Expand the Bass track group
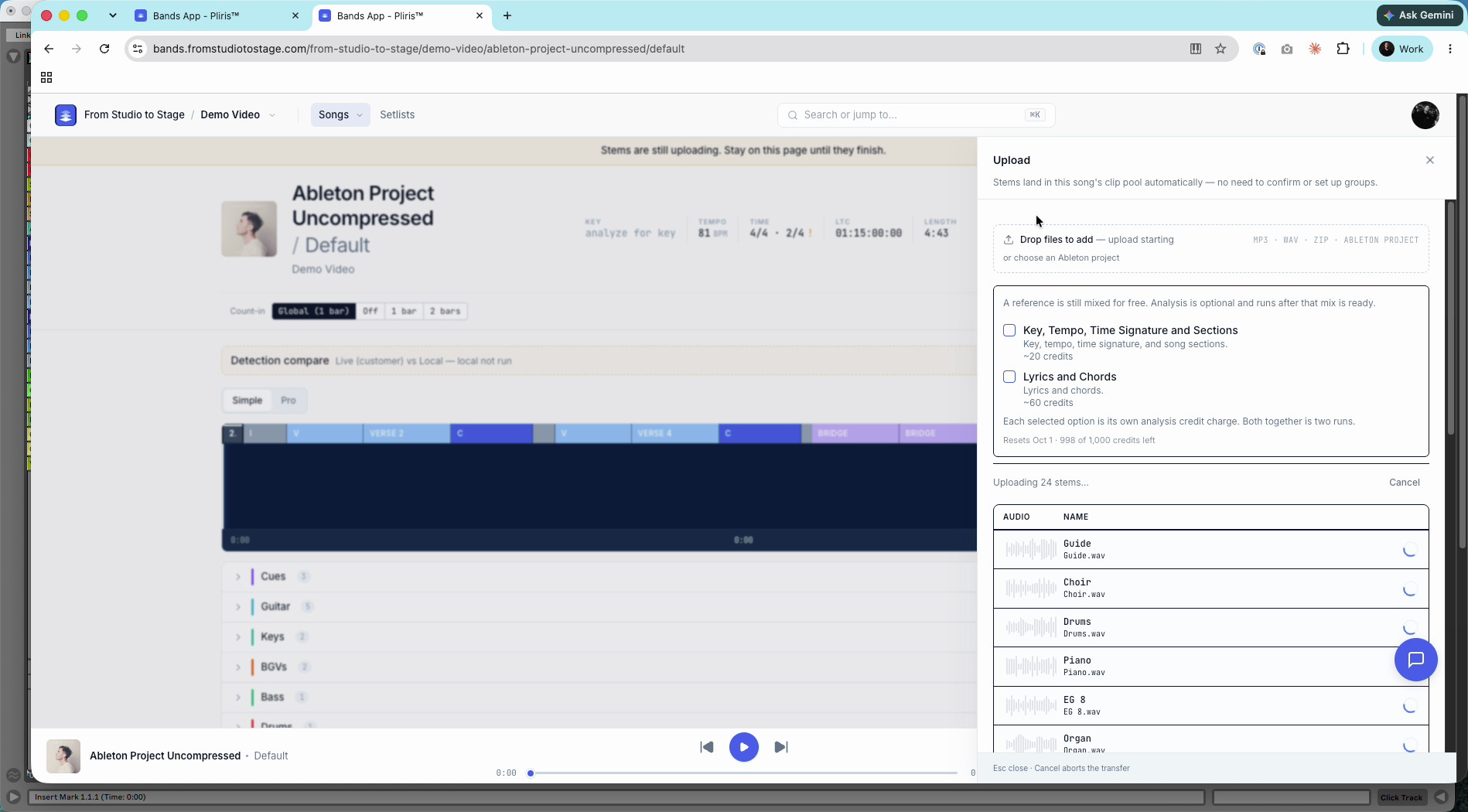This screenshot has height=812, width=1468. click(x=238, y=698)
